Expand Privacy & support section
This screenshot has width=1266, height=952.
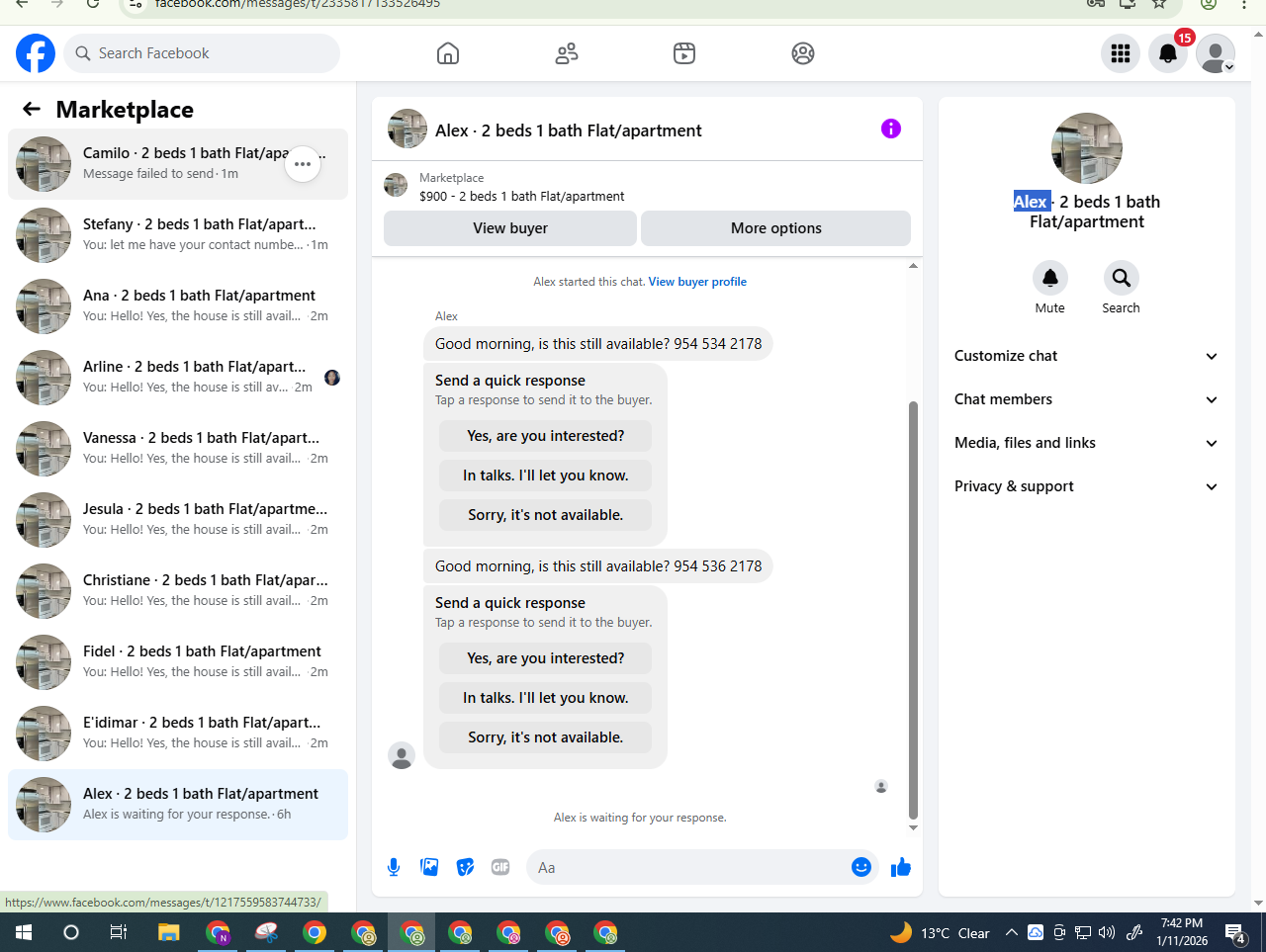(1086, 486)
